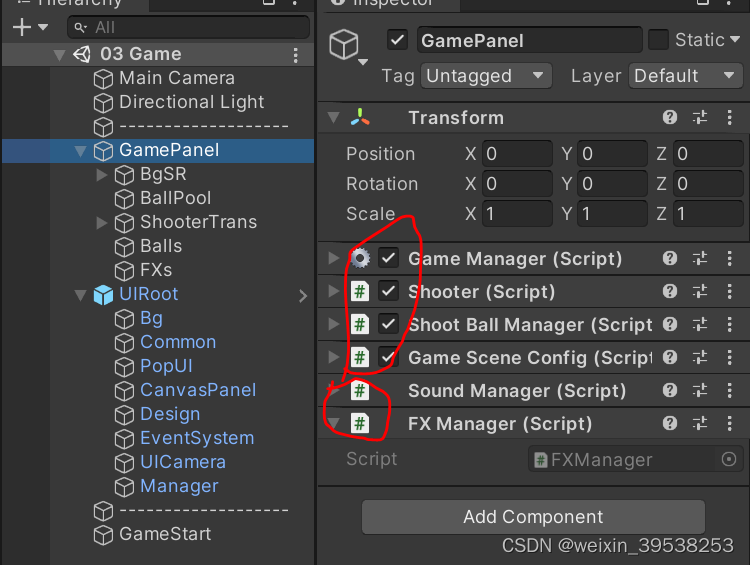This screenshot has width=750, height=565.
Task: Open the Sound Manager options menu
Action: tap(729, 390)
